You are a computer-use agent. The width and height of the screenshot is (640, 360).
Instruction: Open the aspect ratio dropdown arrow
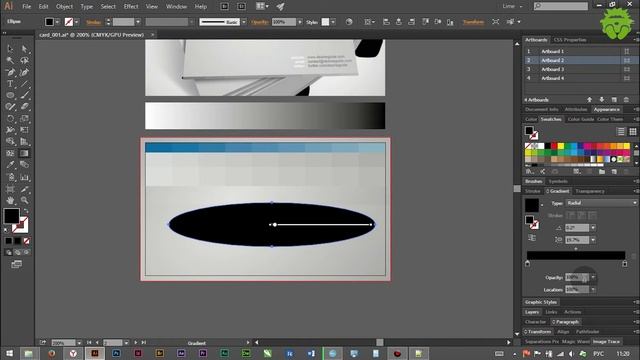coord(593,240)
